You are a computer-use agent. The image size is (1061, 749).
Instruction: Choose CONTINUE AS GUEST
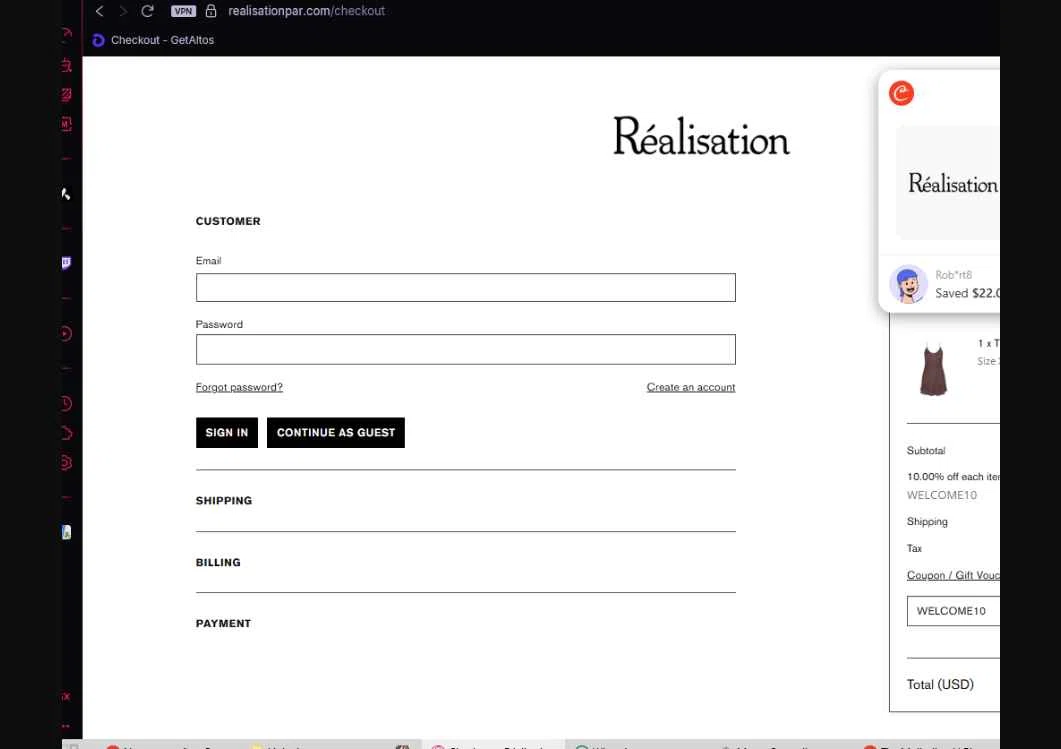point(336,432)
